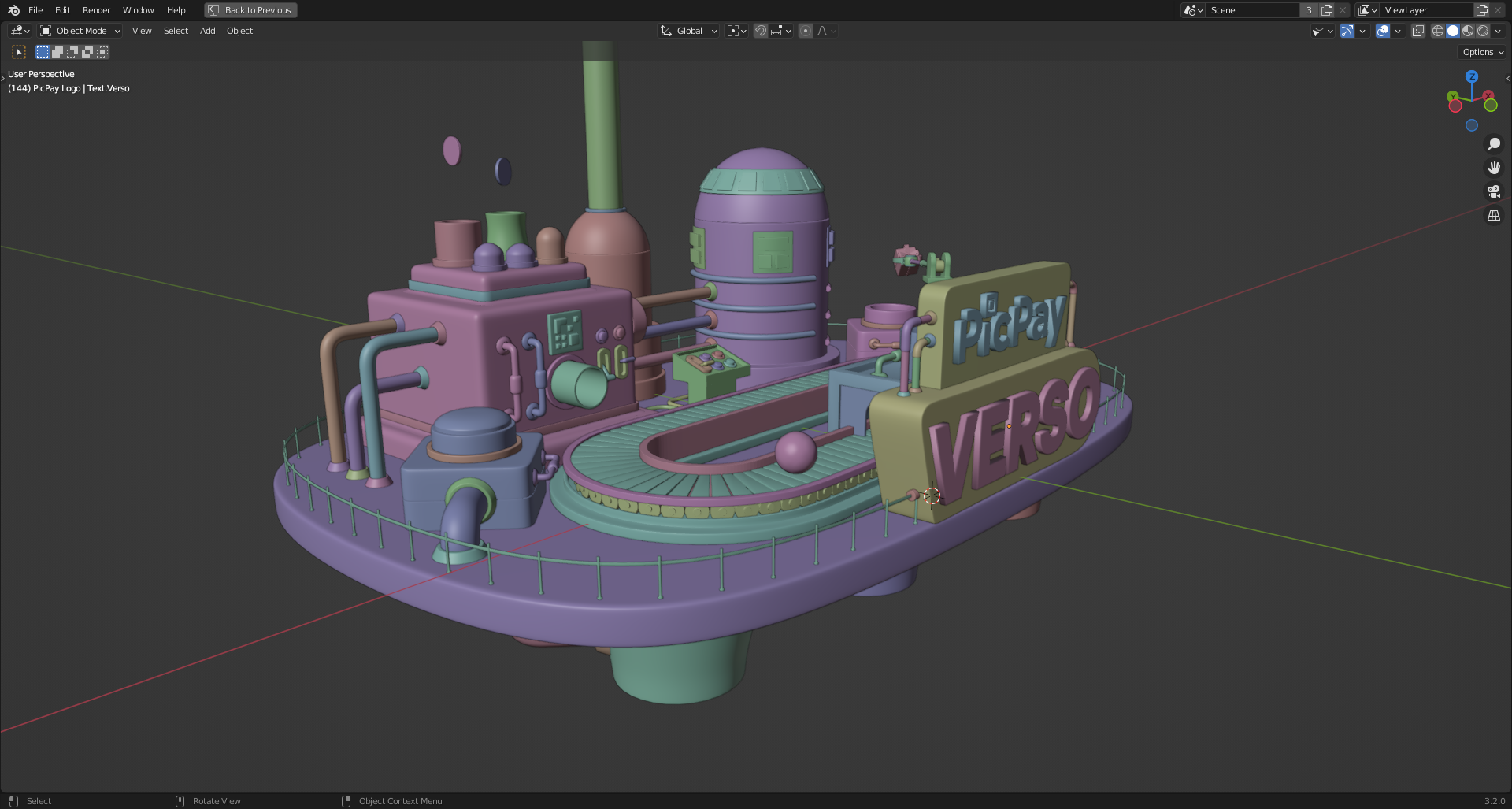Click the add view layer icon
Image resolution: width=1512 pixels, height=809 pixels.
(x=1482, y=10)
